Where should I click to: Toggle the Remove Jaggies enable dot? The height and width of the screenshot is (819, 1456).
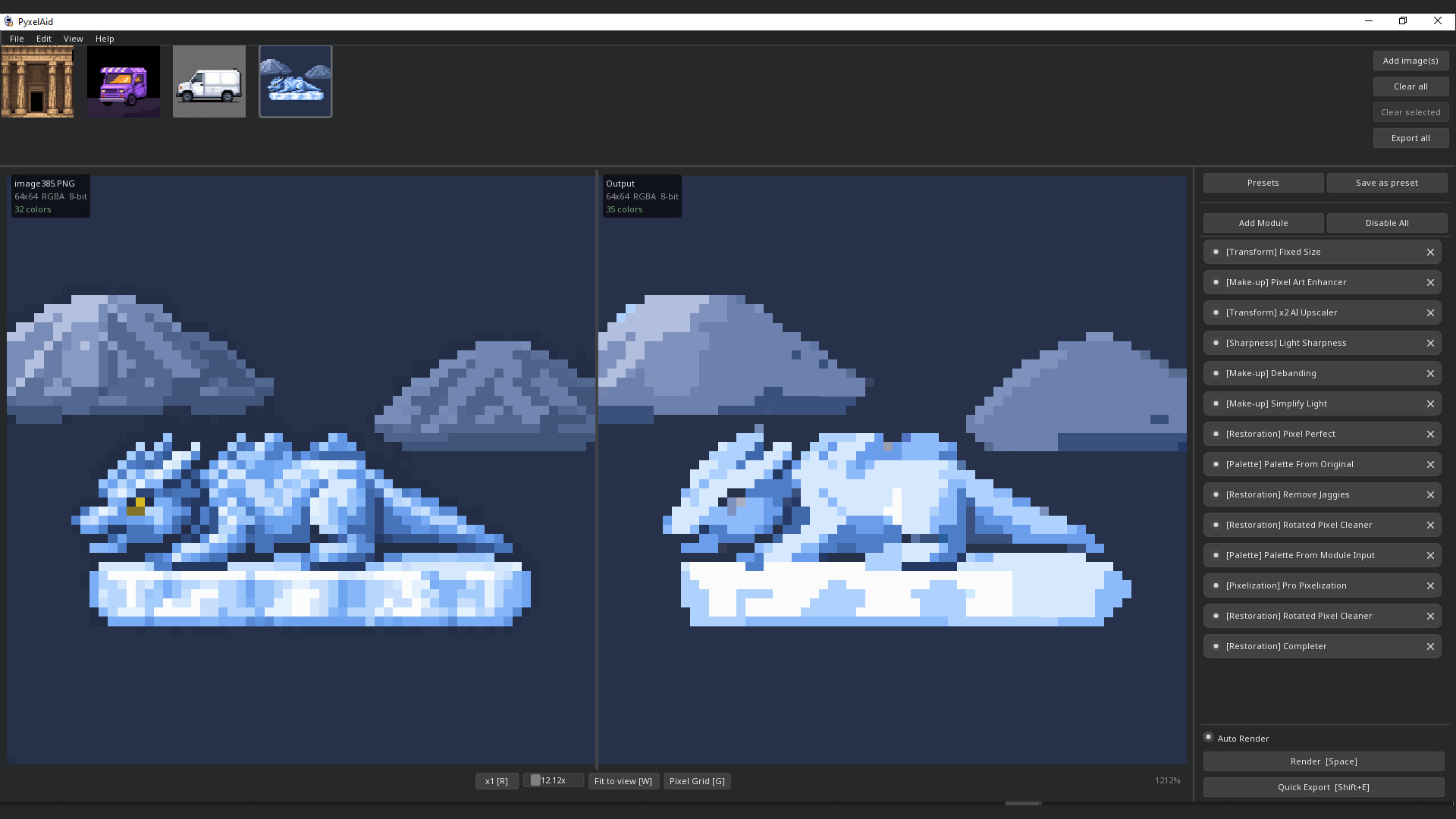pos(1216,494)
